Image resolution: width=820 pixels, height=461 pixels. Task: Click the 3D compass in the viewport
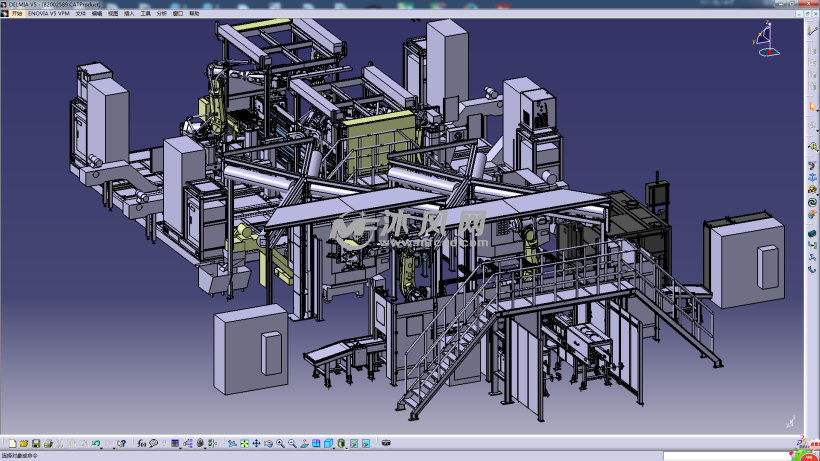pos(763,39)
